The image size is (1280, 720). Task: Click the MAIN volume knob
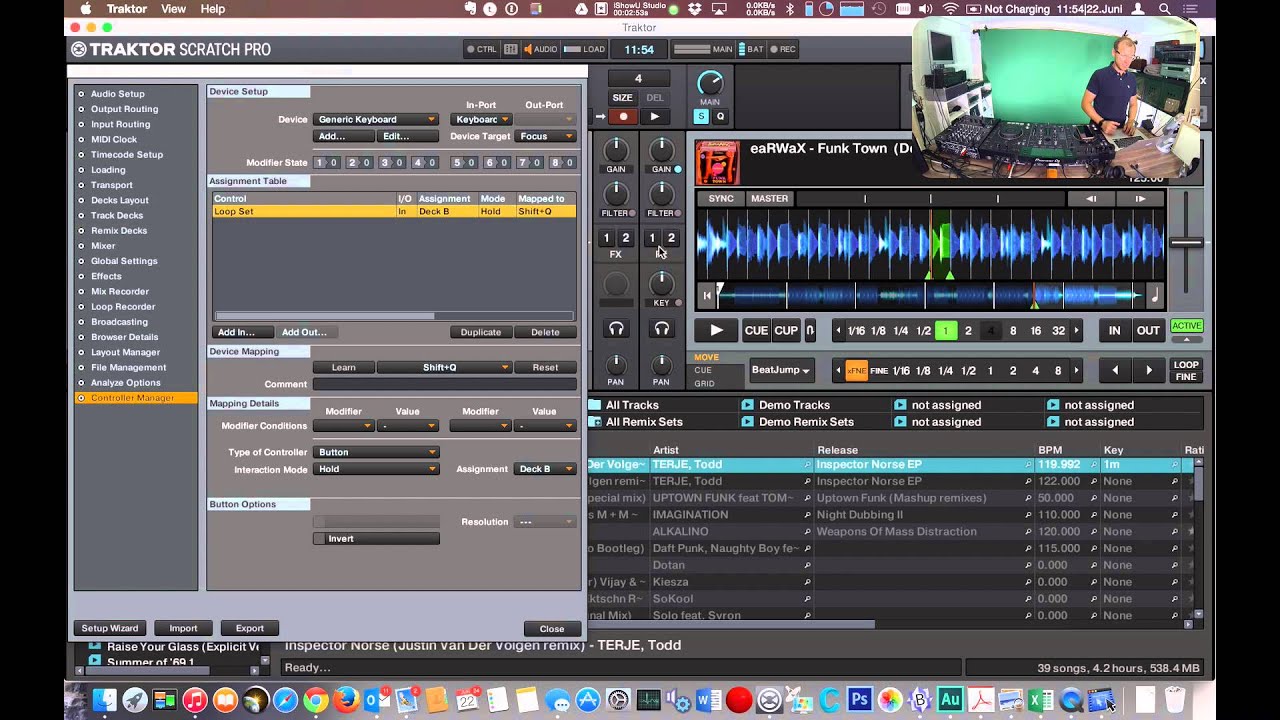709,83
